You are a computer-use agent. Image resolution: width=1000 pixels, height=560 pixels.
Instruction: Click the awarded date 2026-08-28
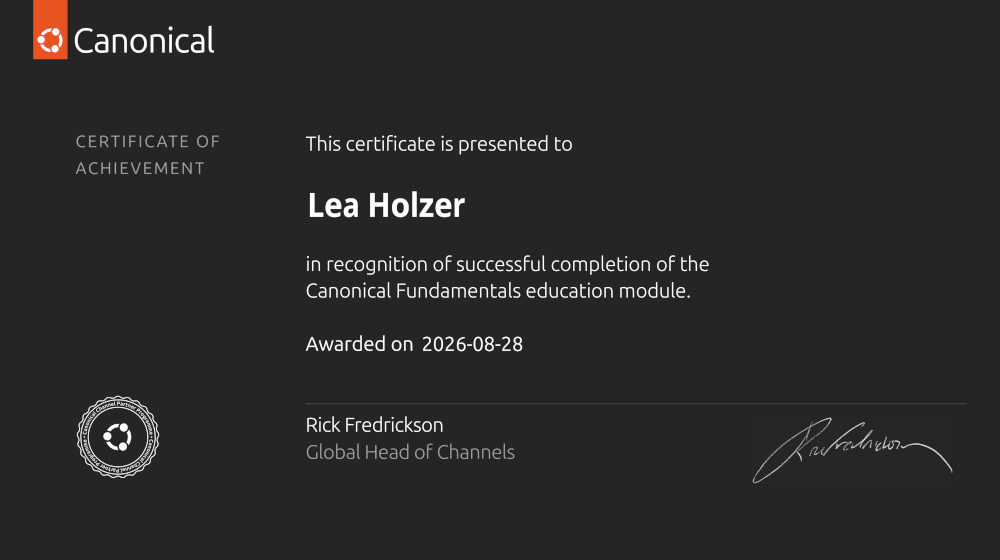tap(472, 344)
